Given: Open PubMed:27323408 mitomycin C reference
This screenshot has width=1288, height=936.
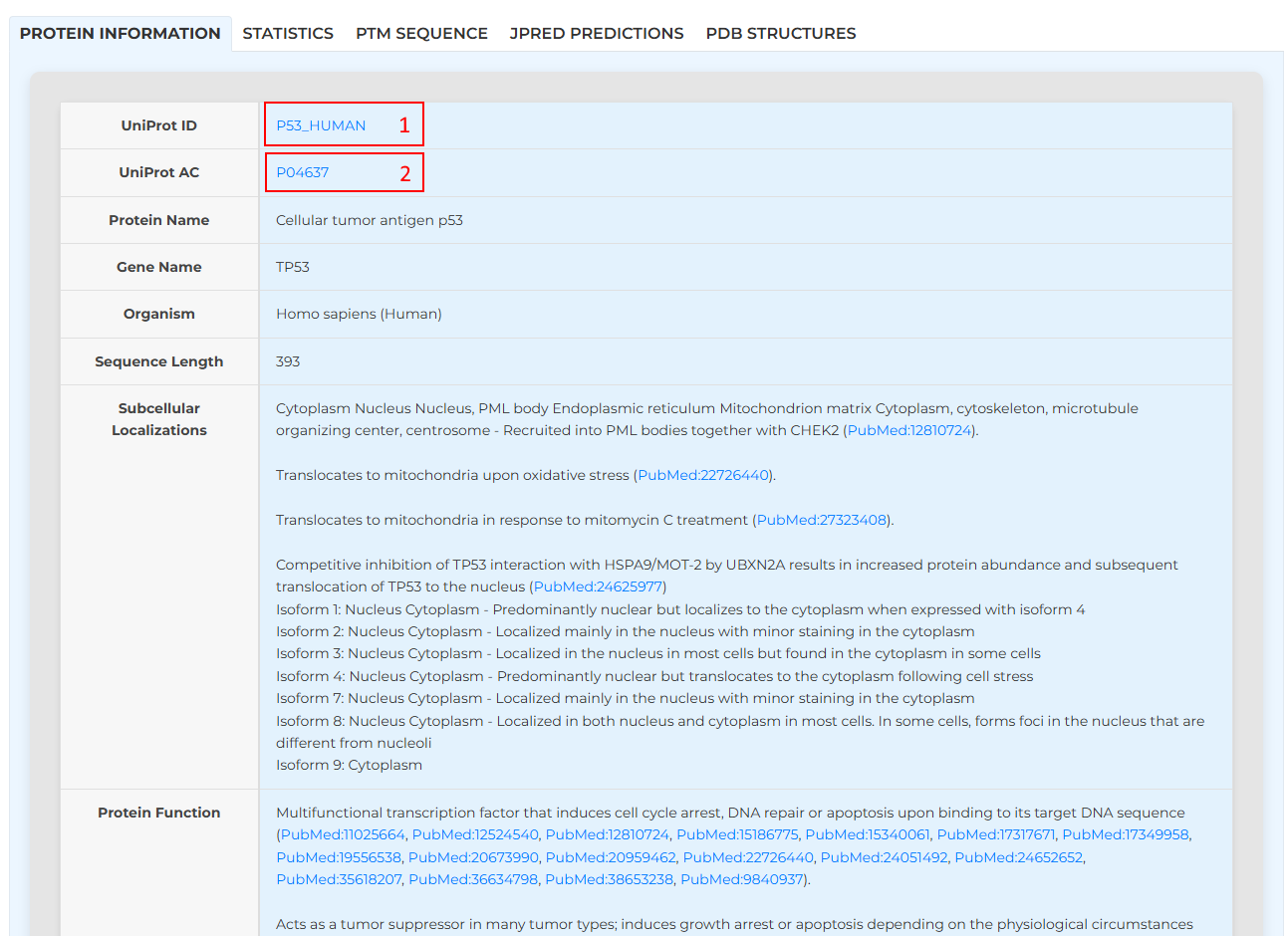Looking at the screenshot, I should pos(821,520).
